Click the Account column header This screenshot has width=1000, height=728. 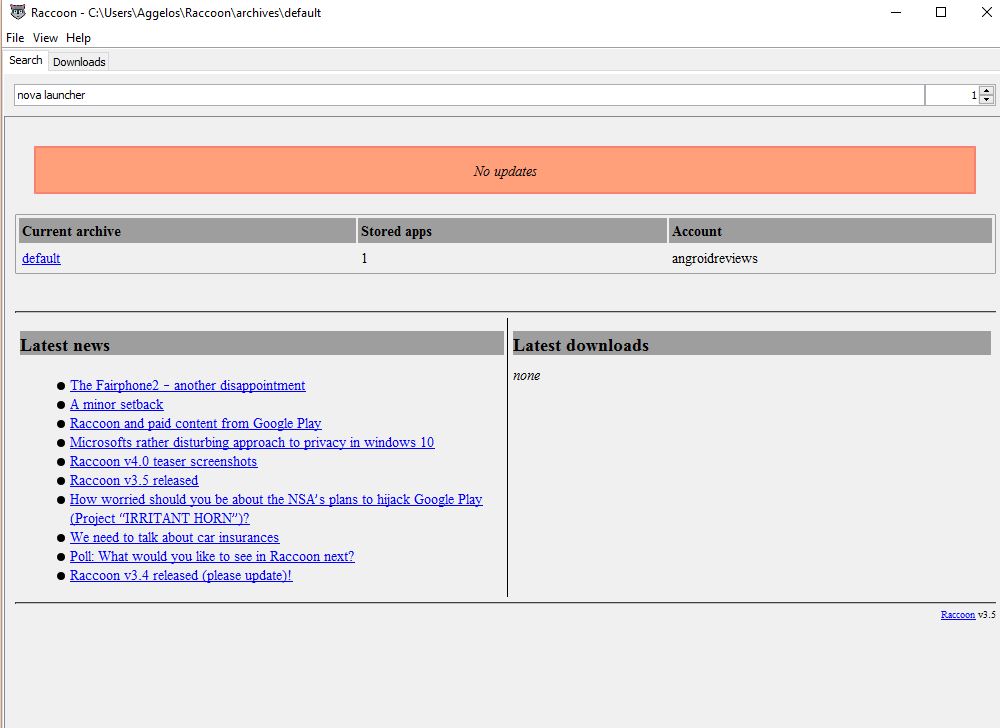click(x=830, y=231)
